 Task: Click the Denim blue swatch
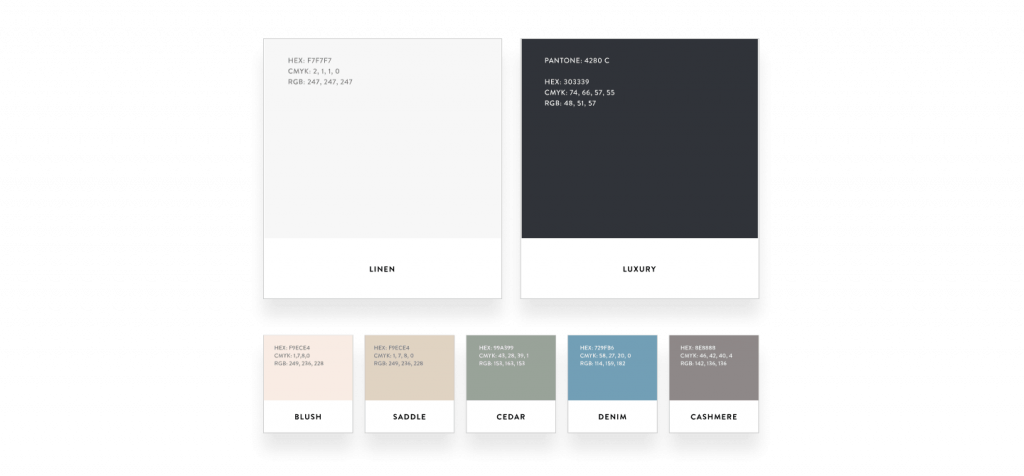pos(613,368)
